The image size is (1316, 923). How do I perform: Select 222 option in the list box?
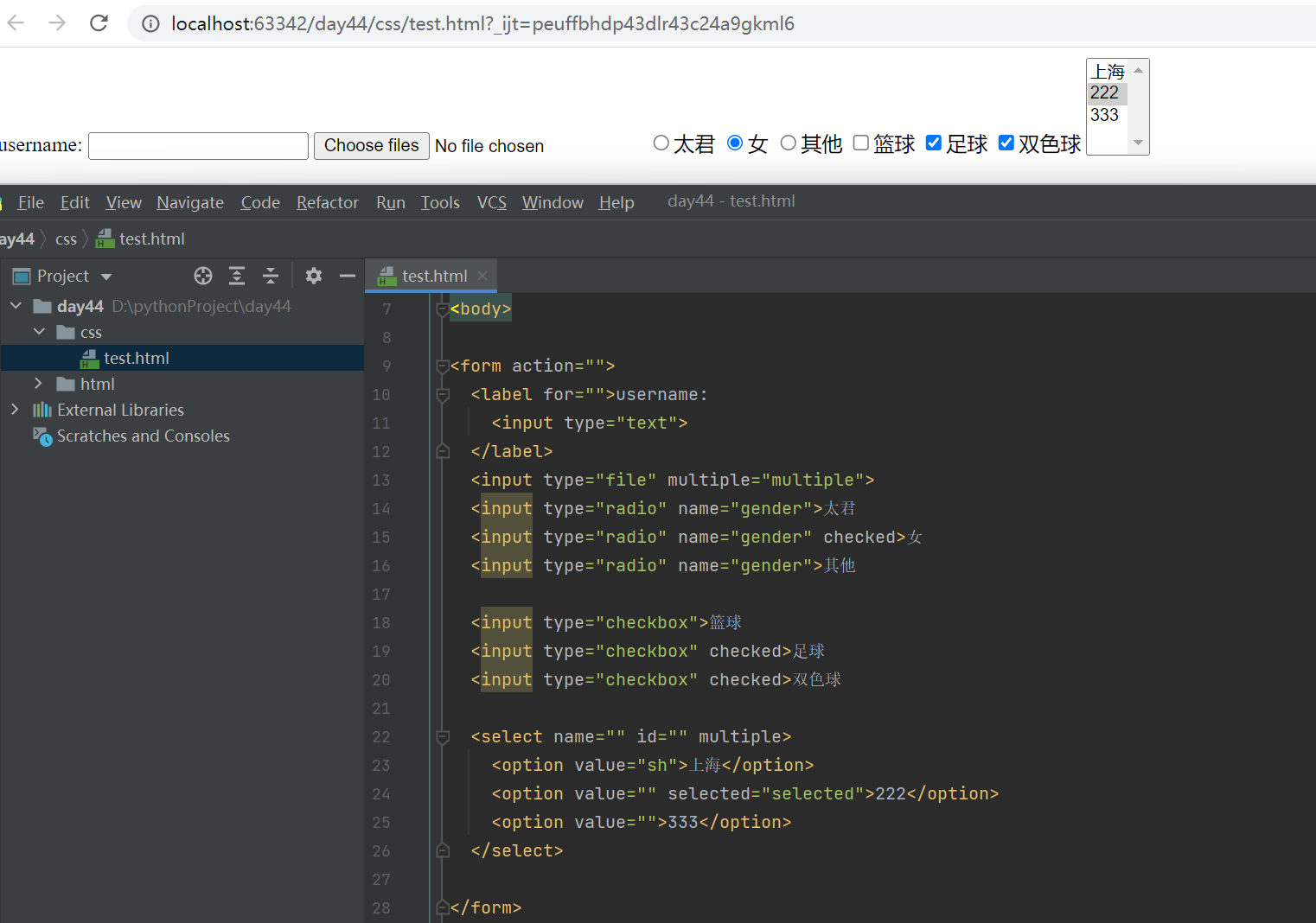click(1107, 92)
